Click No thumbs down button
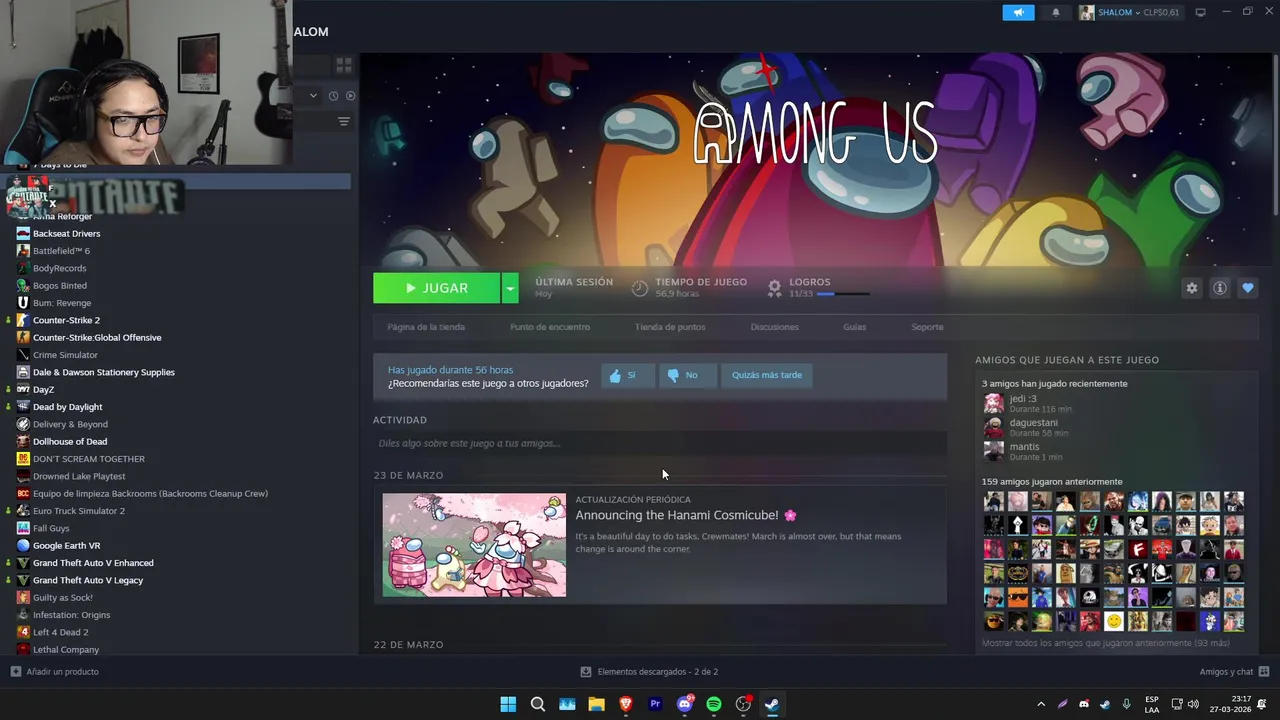The image size is (1280, 720). (688, 375)
